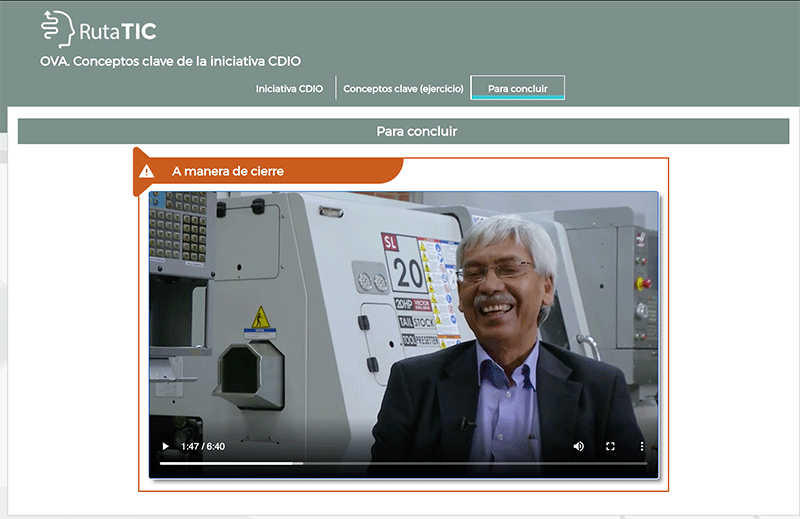
Task: Switch to Conceptos clave (ejercicio) tab
Action: [403, 89]
